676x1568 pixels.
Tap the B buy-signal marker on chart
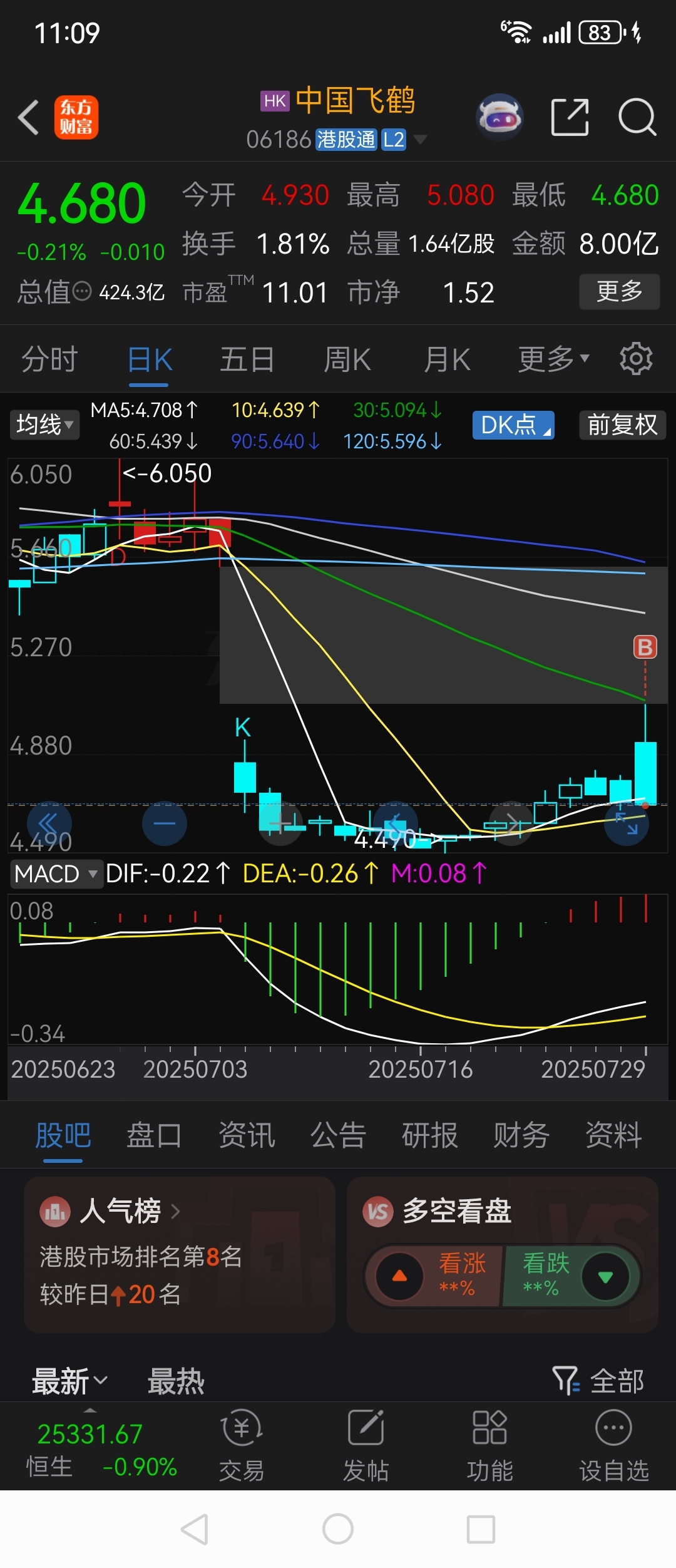(645, 647)
